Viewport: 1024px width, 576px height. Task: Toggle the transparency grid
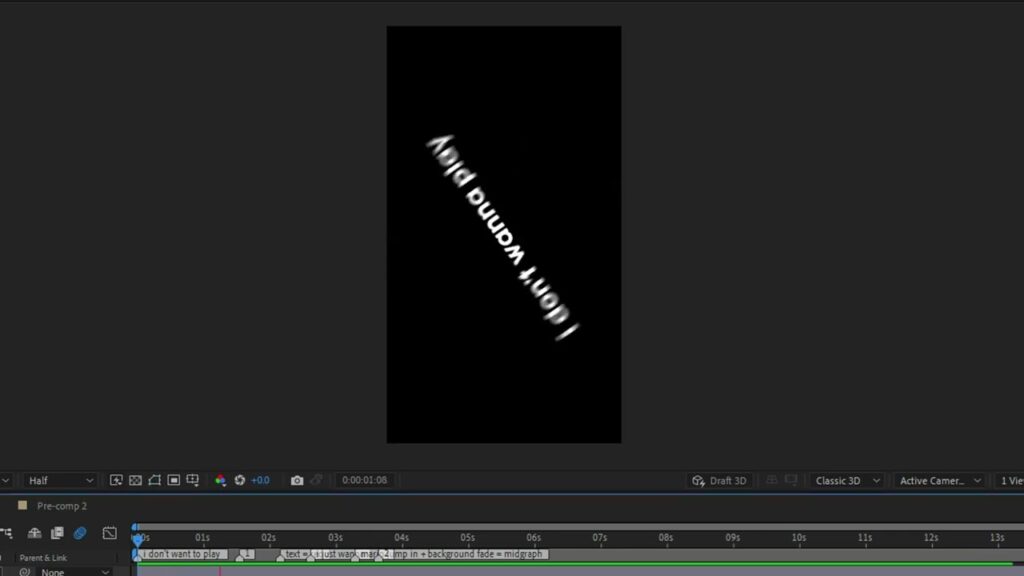click(135, 480)
